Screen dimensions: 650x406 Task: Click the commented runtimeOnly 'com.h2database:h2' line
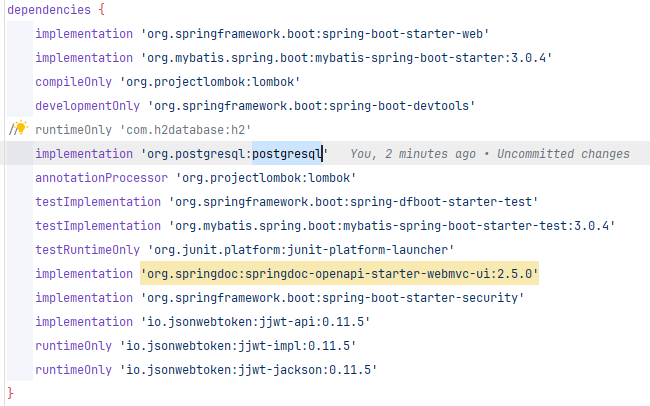[143, 130]
